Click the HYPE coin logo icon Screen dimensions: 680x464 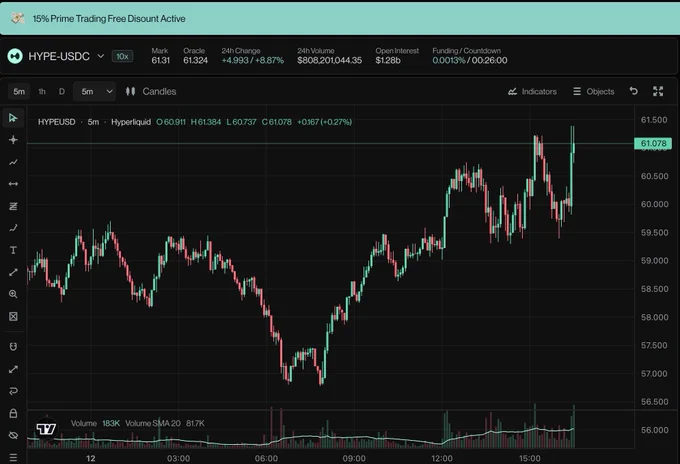point(15,56)
